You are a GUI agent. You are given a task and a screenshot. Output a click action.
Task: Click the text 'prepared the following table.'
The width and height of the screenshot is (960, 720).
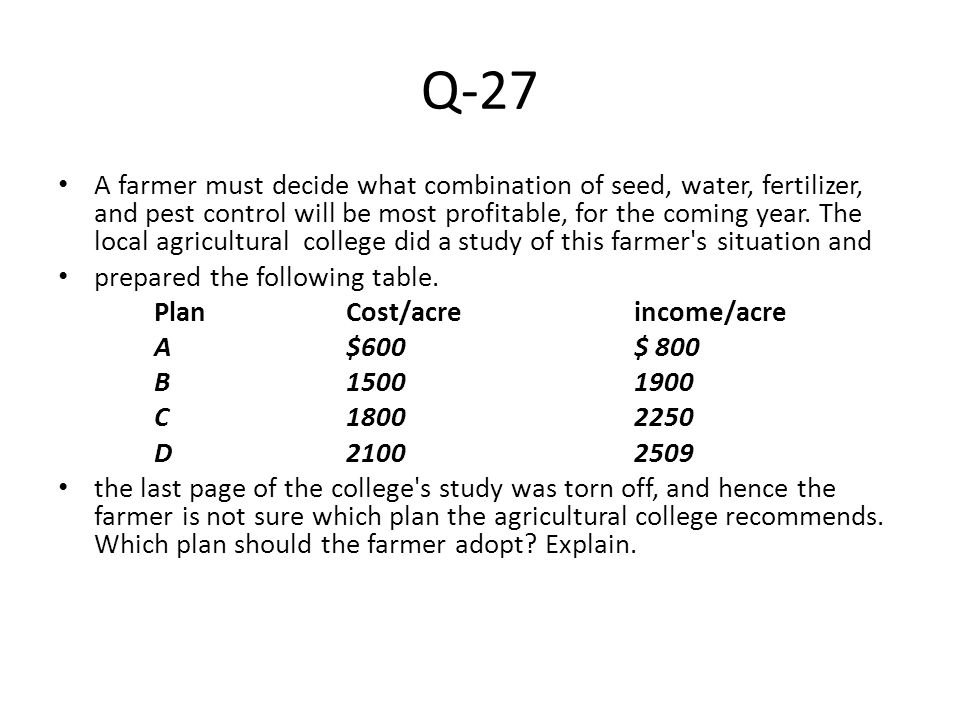266,277
